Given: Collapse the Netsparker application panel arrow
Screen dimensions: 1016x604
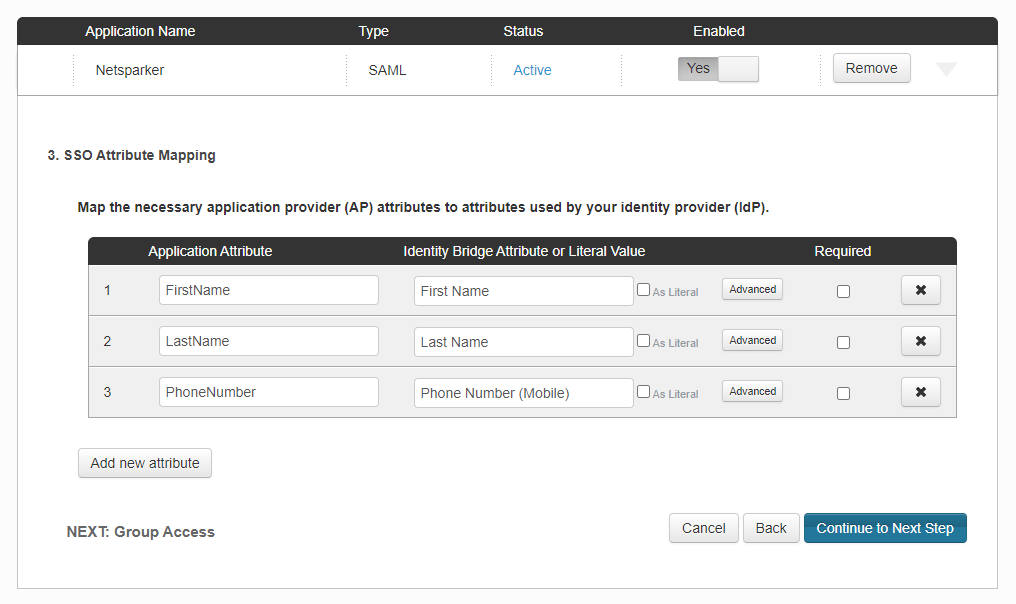Looking at the screenshot, I should point(946,69).
